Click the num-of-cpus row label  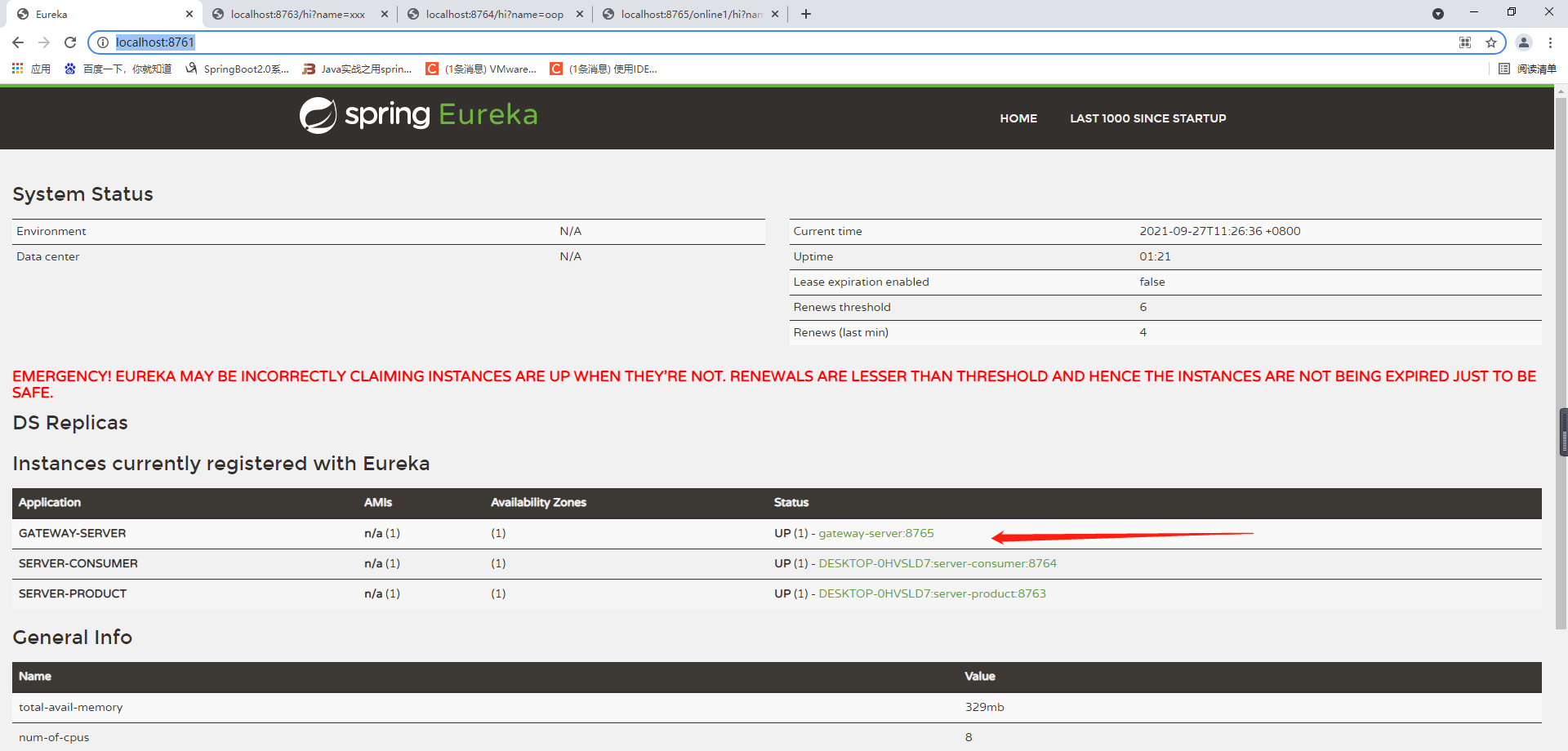tap(54, 737)
